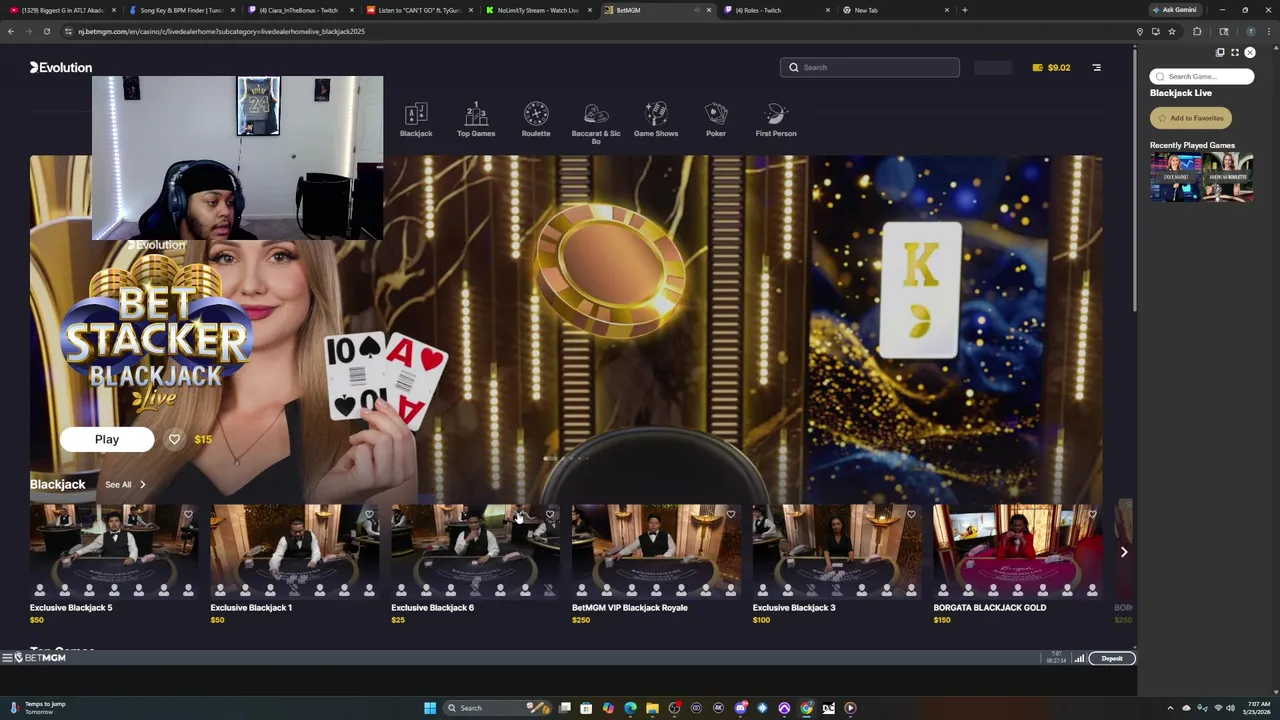
Task: Open Borgata Blackjack Gold table thumbnail
Action: click(x=1018, y=551)
